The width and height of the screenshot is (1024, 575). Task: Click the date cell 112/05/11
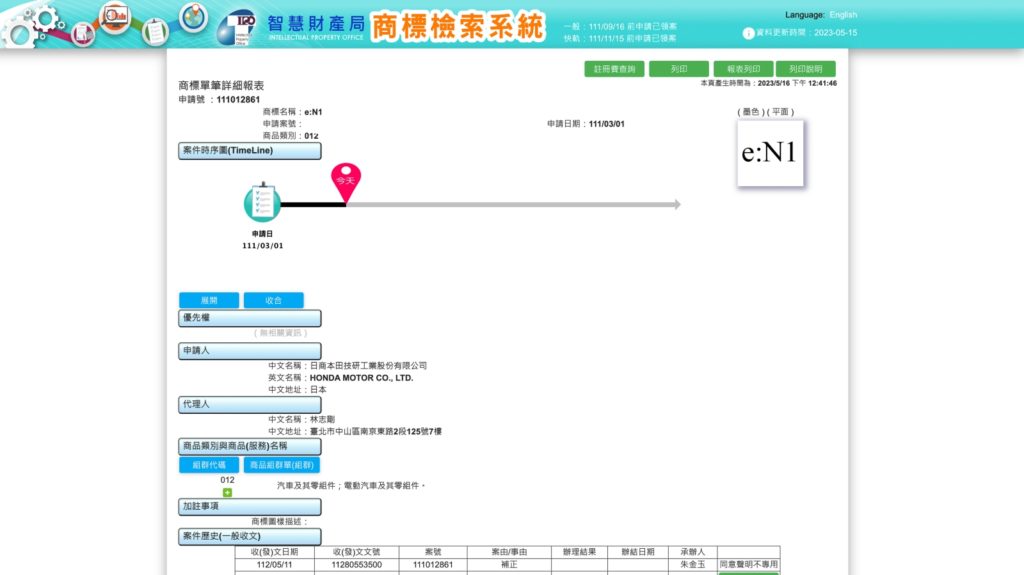pyautogui.click(x=274, y=565)
